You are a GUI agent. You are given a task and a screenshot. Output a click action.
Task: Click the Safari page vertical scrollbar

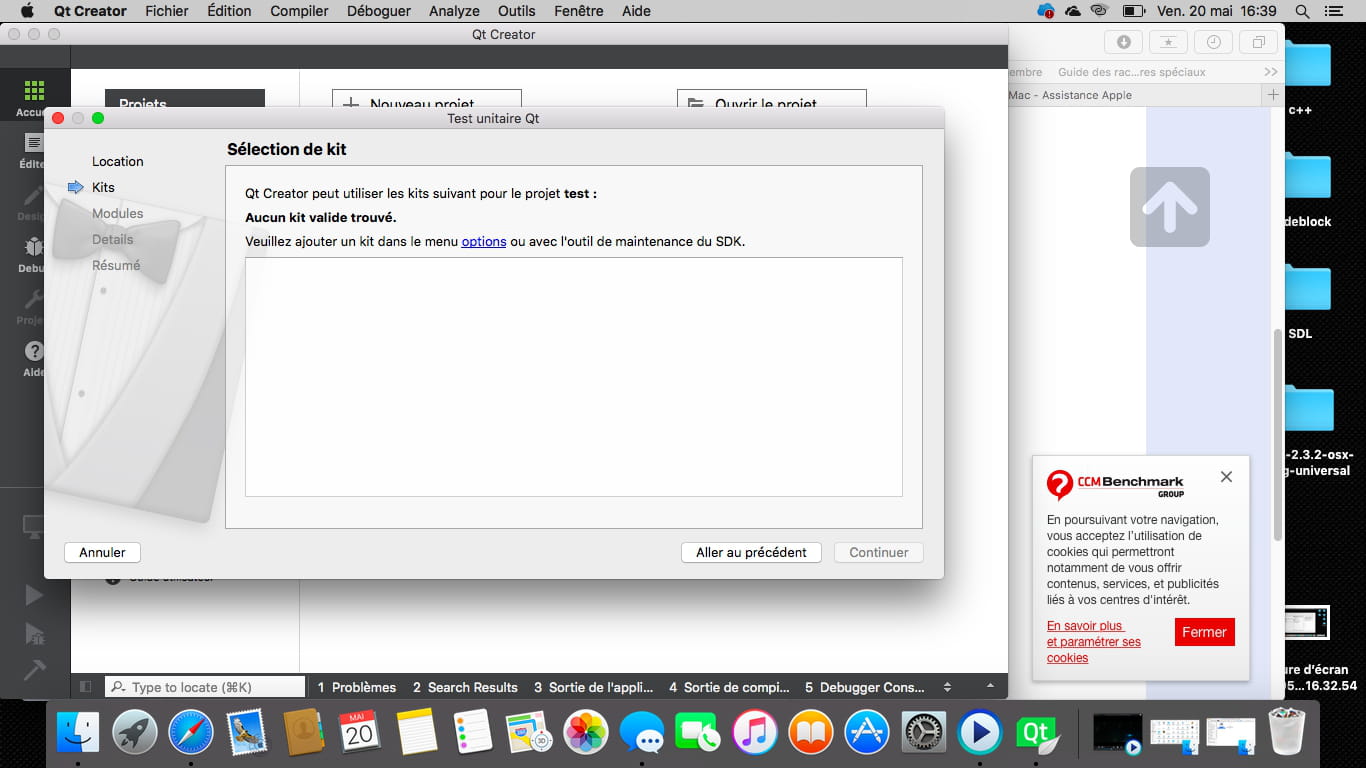click(1277, 435)
